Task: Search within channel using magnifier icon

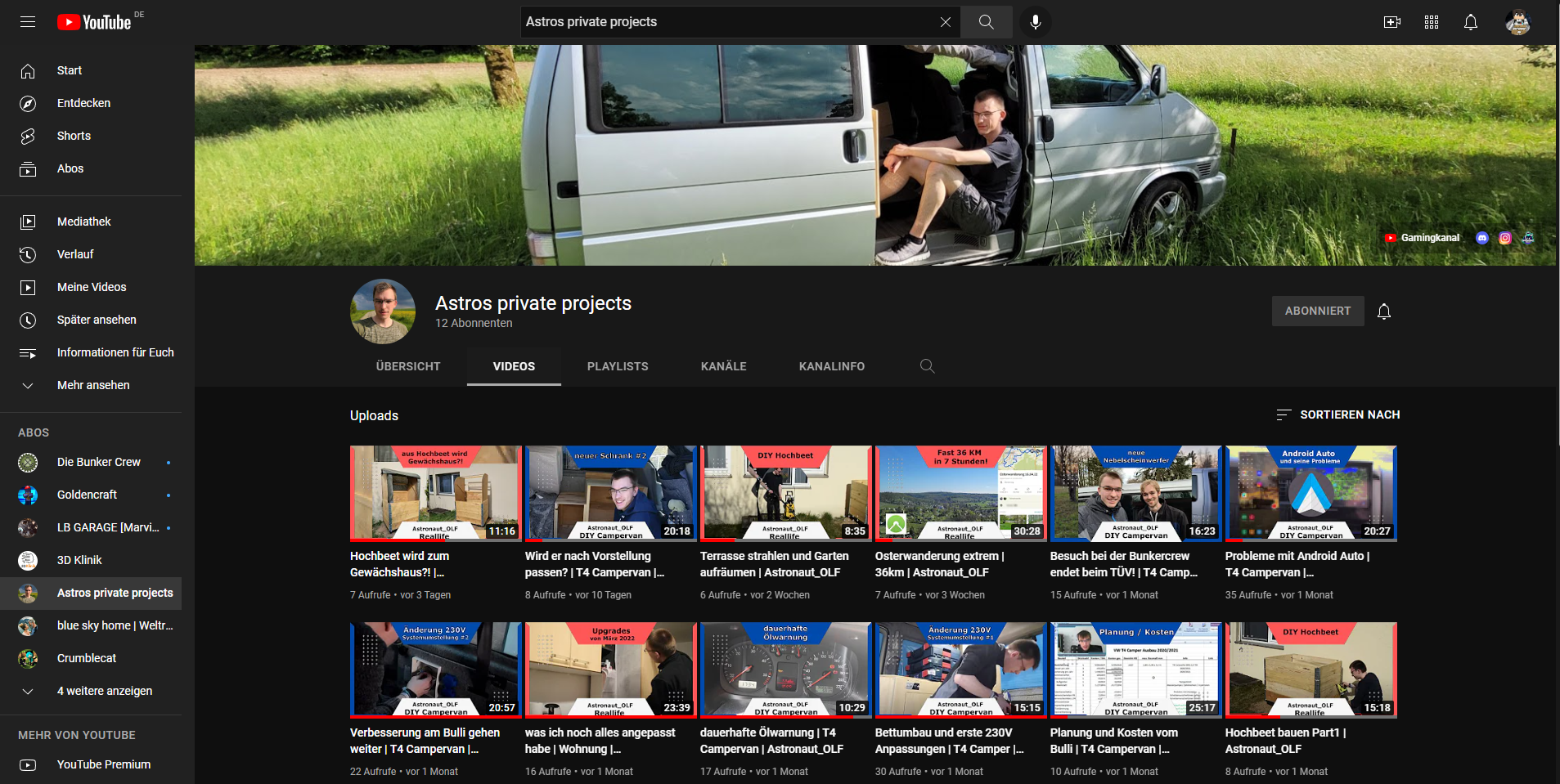Action: (x=927, y=366)
